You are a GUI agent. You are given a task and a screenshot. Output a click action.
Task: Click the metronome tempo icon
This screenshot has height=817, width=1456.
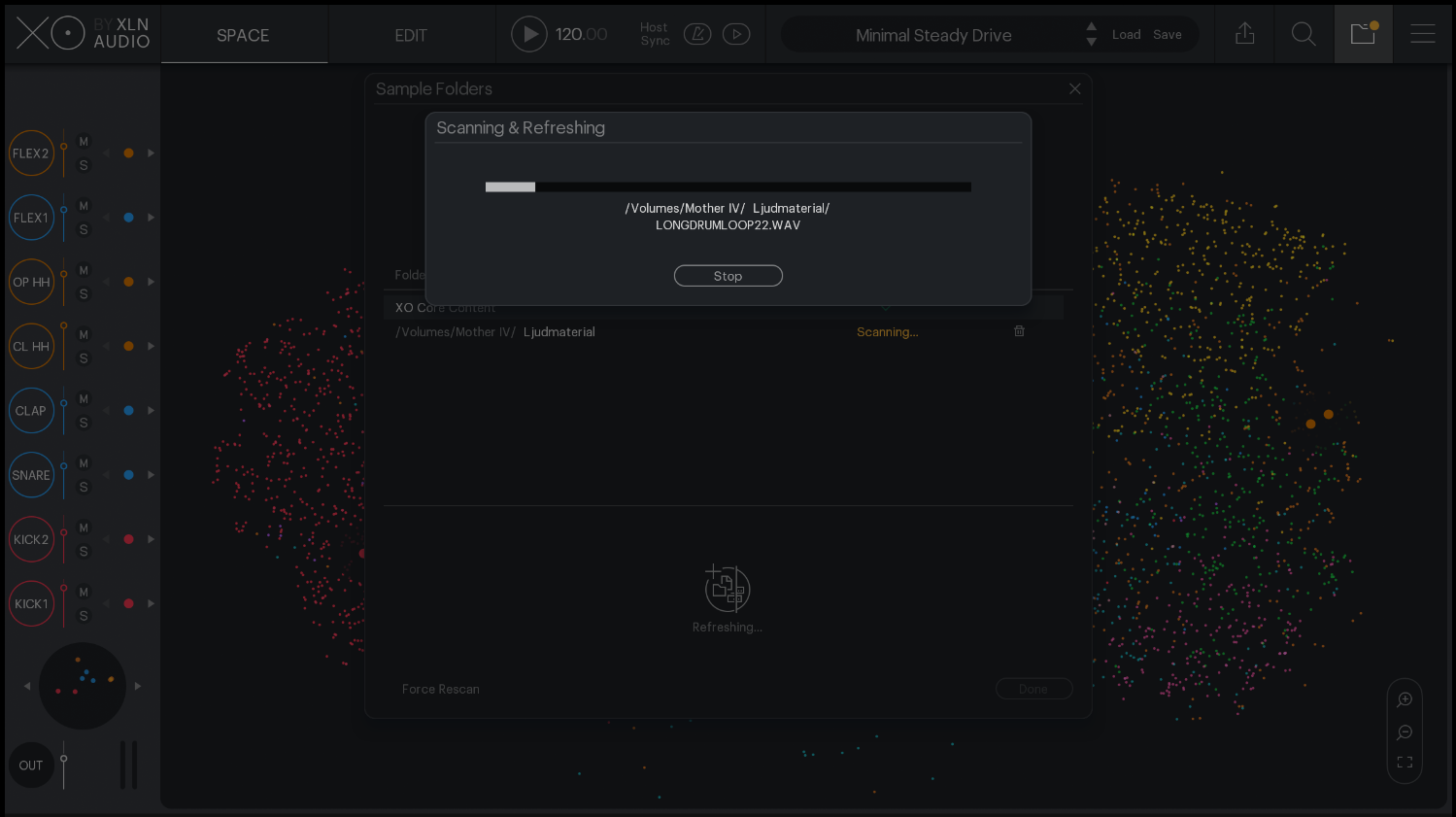point(697,34)
